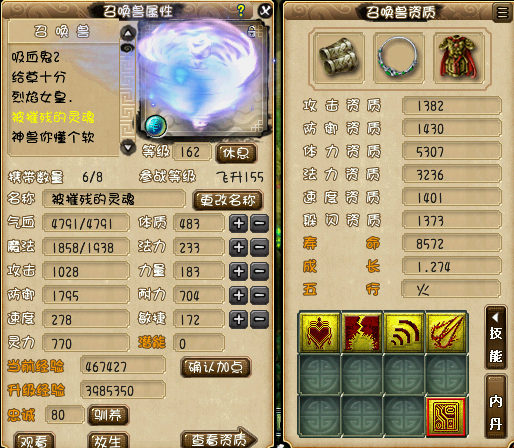Select the flaming claw skill icon
Screen dimensions: 514x448
click(446, 332)
